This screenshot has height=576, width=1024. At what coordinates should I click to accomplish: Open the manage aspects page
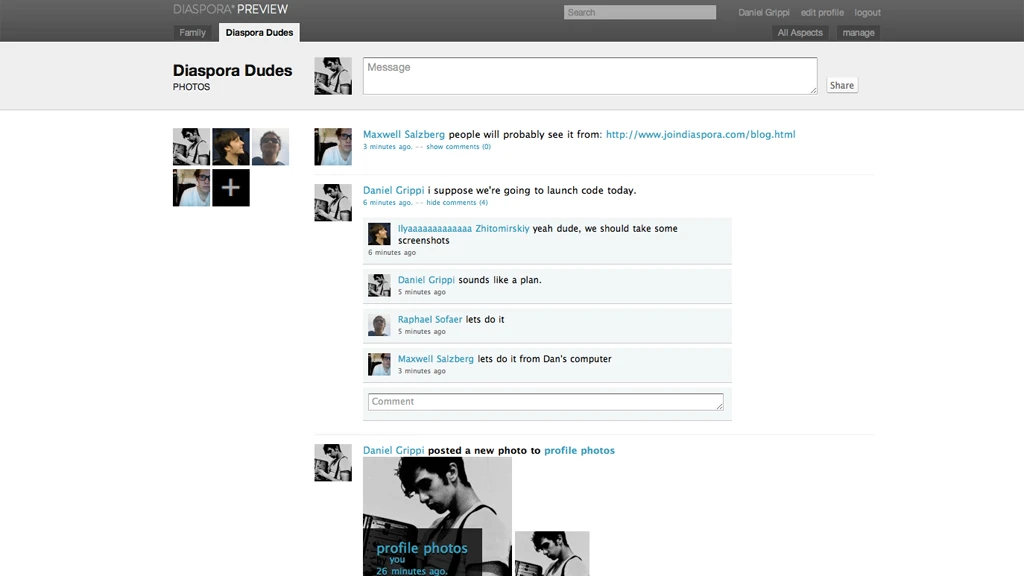coord(858,33)
